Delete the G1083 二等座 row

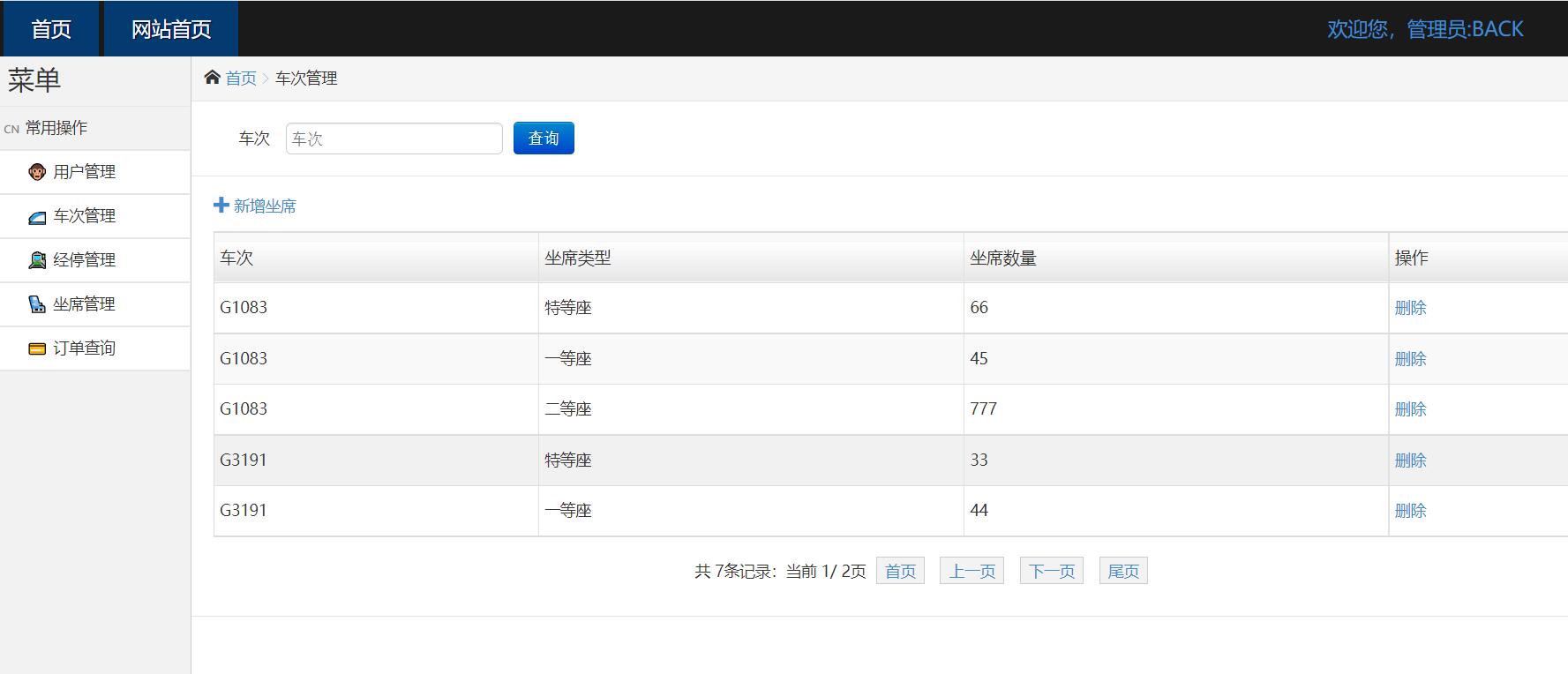(x=1410, y=409)
